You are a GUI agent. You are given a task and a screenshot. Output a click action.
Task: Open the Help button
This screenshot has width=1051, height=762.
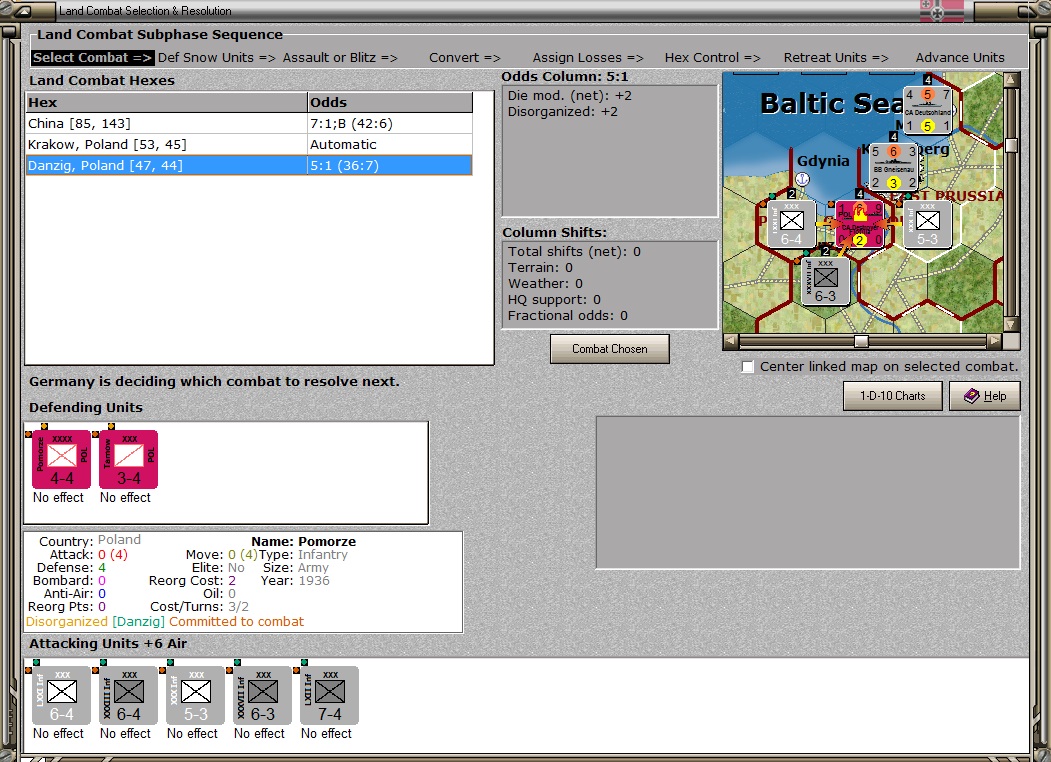click(985, 395)
